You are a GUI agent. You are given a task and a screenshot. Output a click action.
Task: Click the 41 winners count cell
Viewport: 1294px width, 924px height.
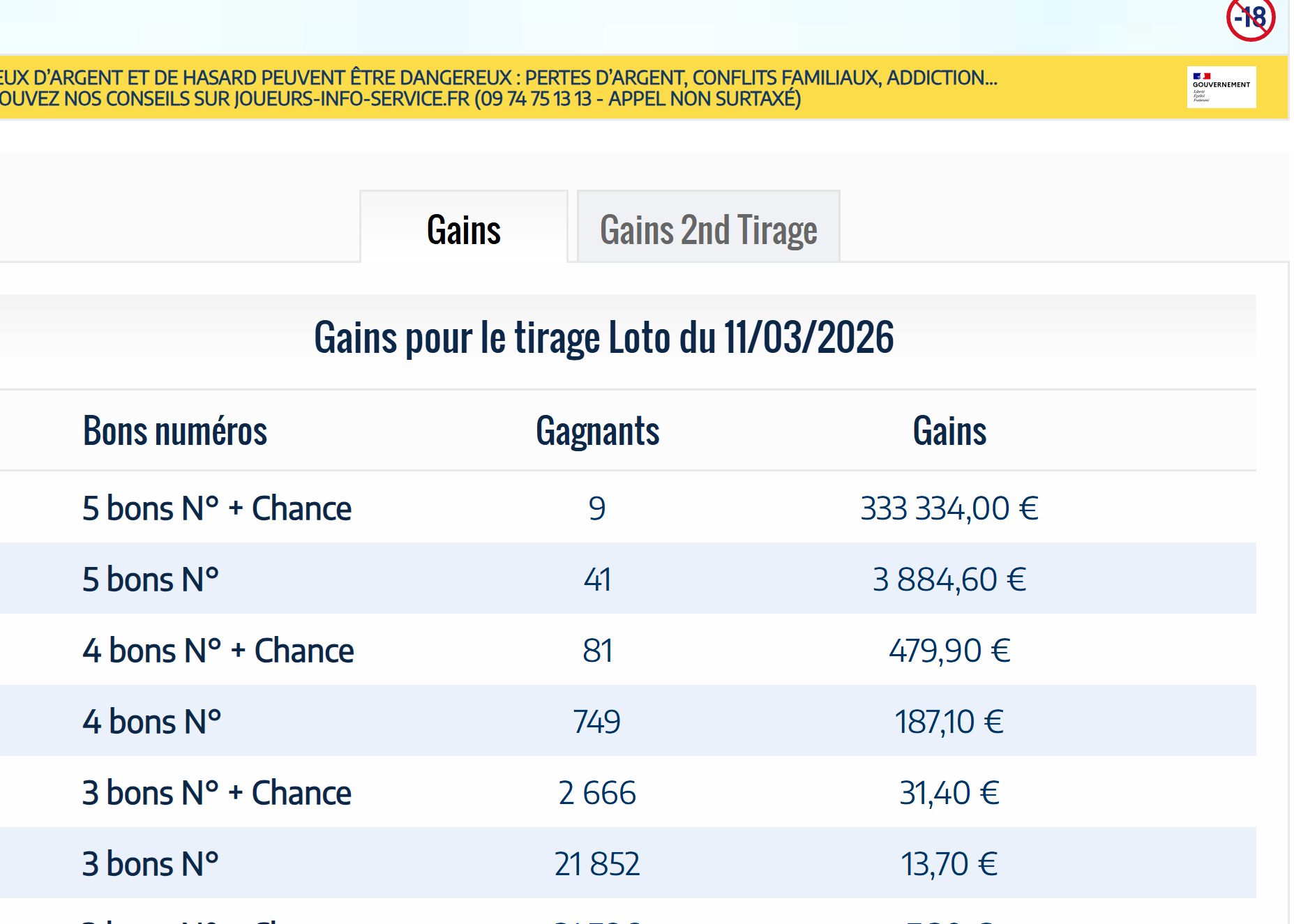[x=597, y=580]
